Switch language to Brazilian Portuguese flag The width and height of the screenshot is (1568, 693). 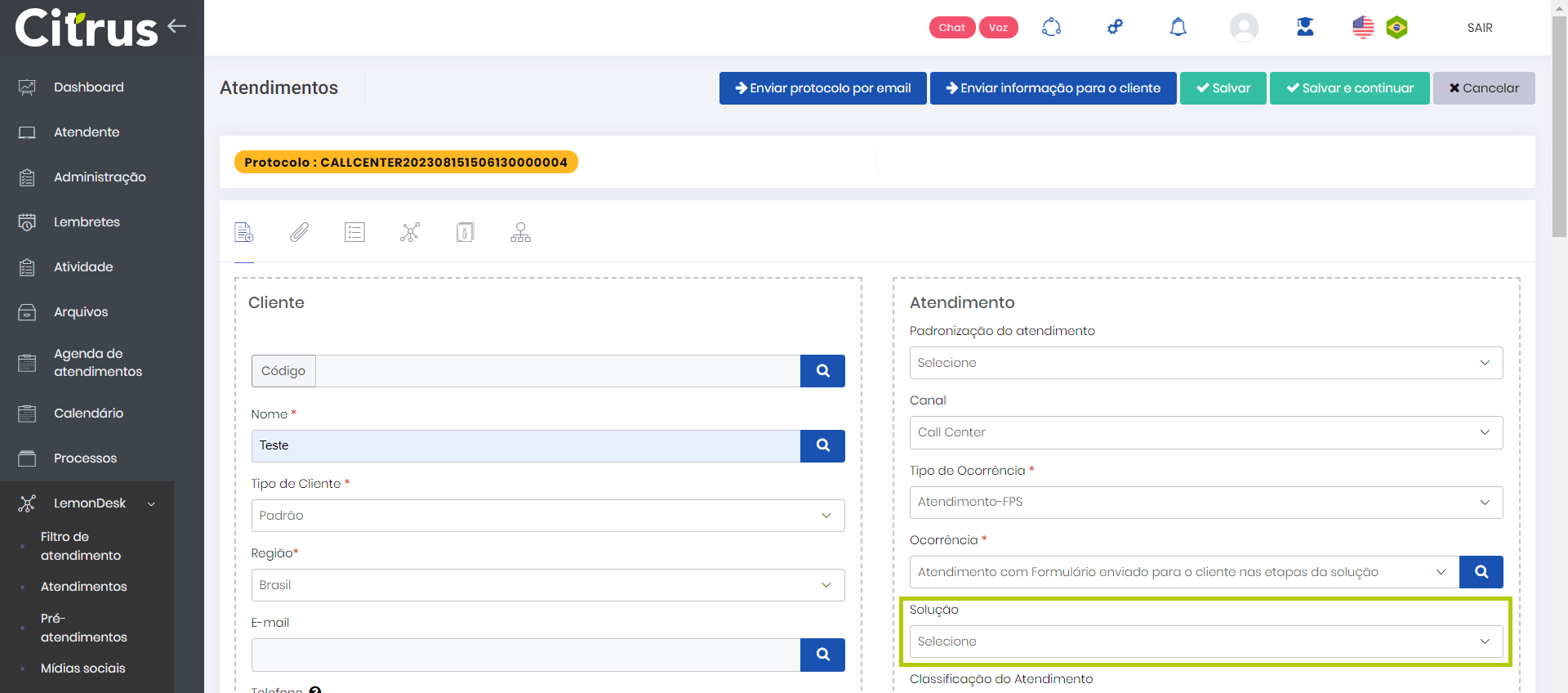click(1396, 28)
